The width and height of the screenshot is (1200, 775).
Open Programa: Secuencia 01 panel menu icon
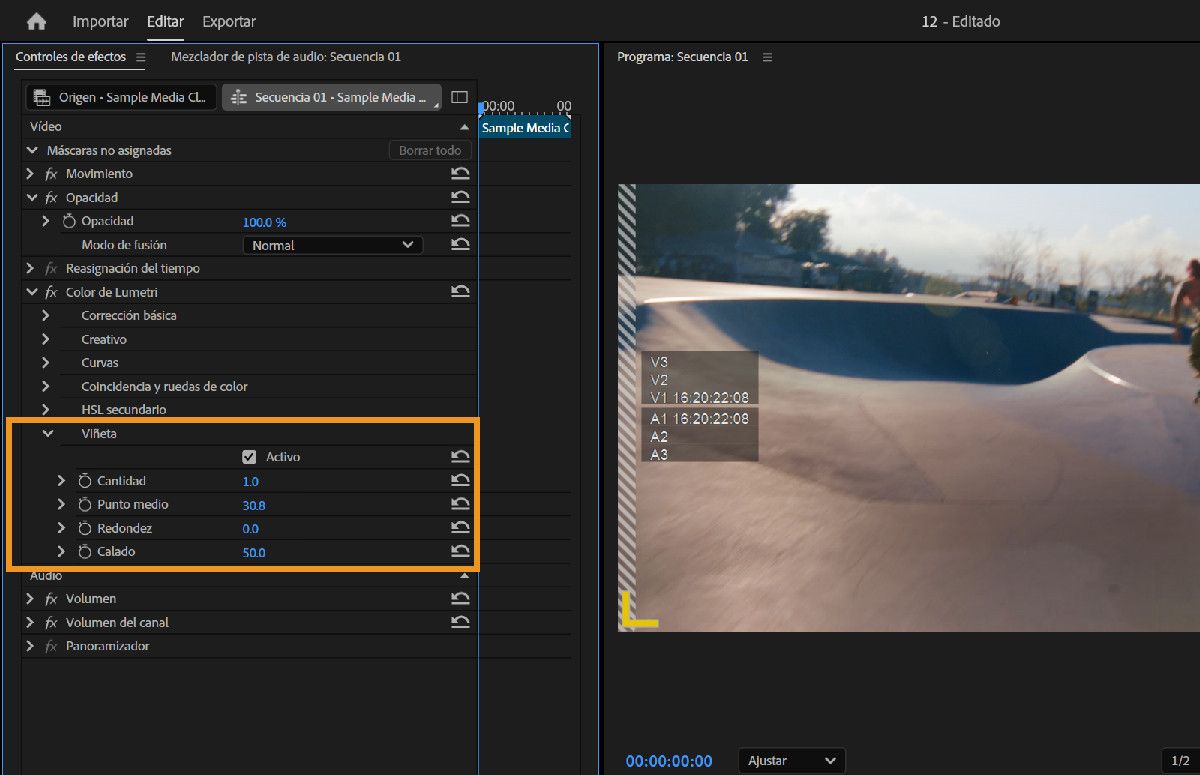(x=767, y=58)
